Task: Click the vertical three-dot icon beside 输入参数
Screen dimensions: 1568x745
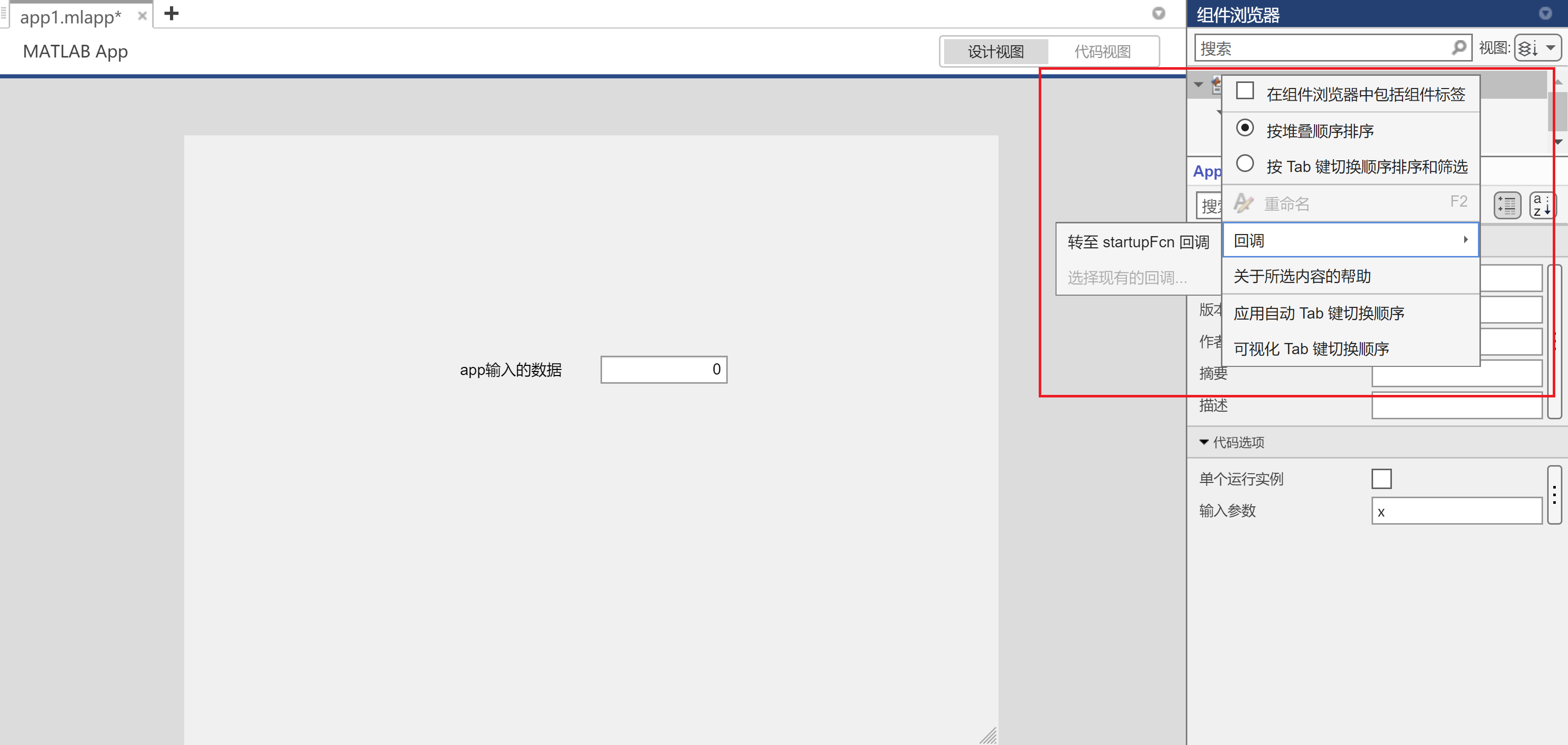Action: (x=1556, y=495)
